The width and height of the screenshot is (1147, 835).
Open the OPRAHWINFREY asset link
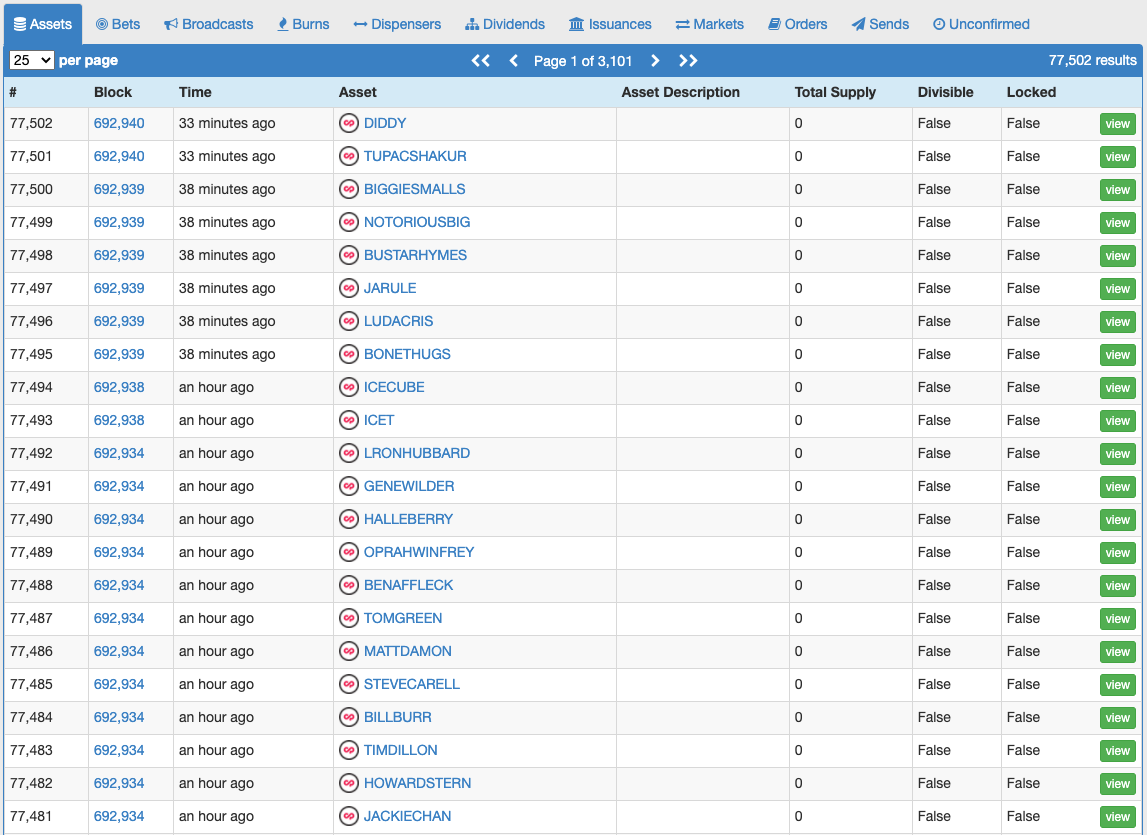pyautogui.click(x=419, y=553)
